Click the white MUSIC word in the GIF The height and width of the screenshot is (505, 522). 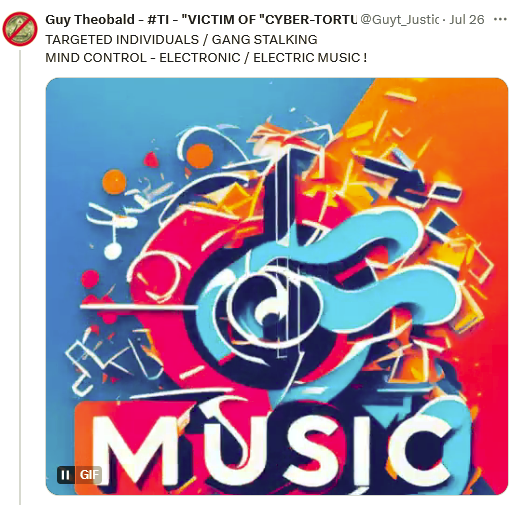click(271, 450)
